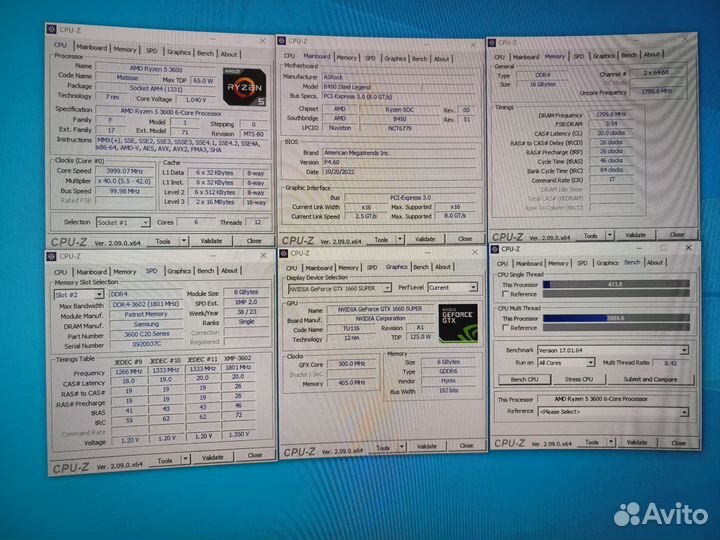Viewport: 720px width, 540px height.
Task: Click the CPU-Z title icon in the CPU tab window
Action: coord(51,29)
